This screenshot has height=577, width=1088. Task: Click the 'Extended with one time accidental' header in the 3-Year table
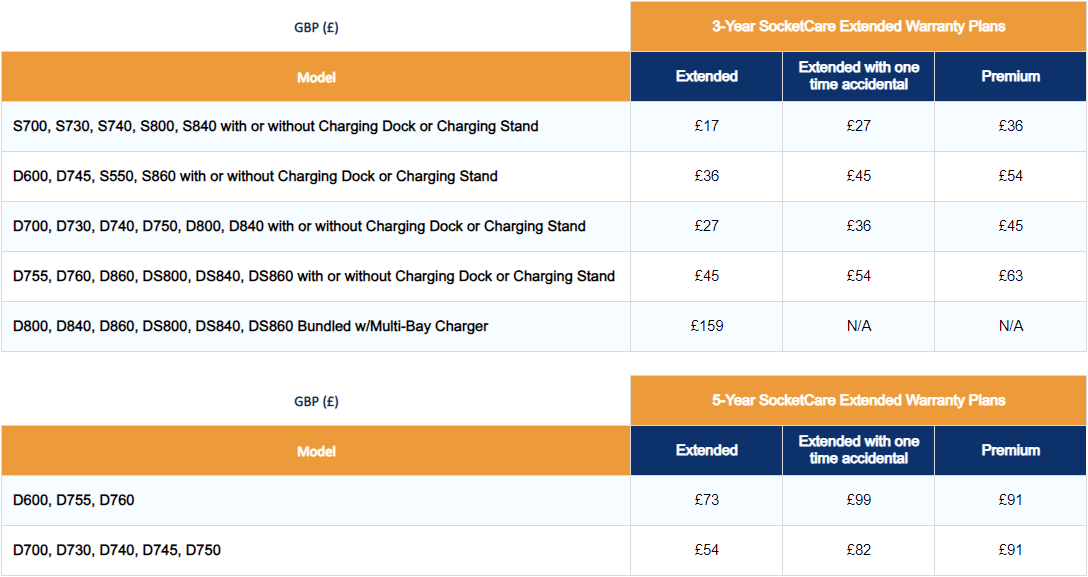(858, 76)
